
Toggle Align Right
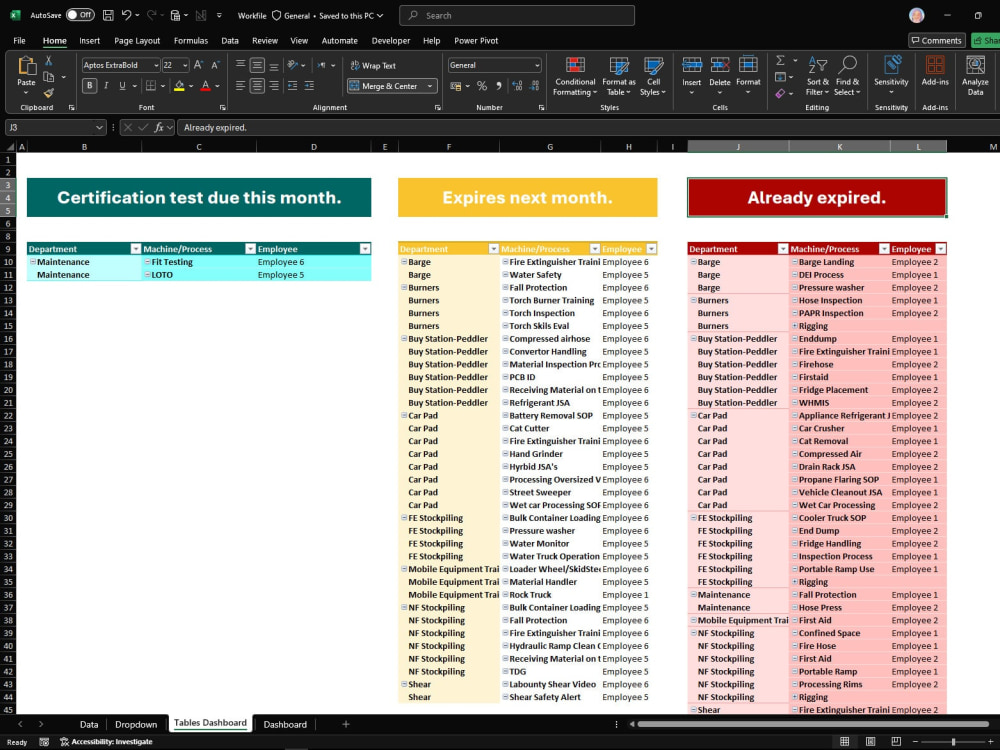274,86
